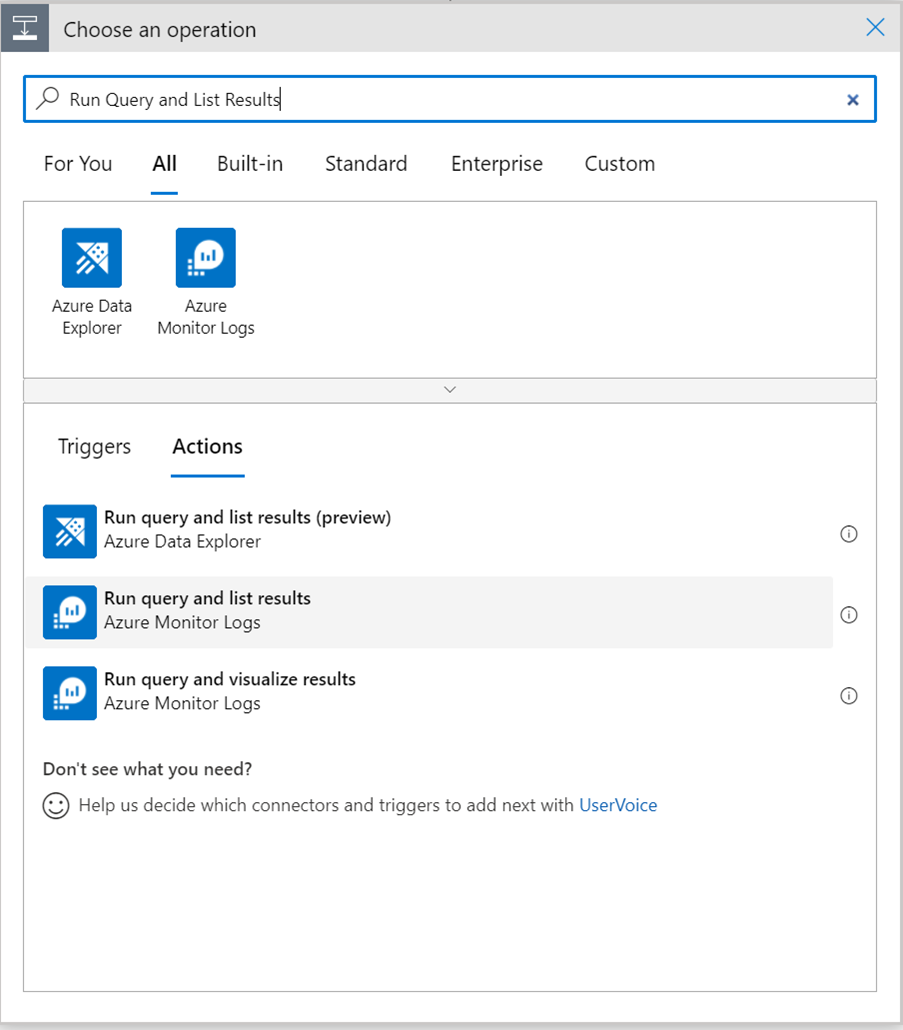The image size is (903, 1030).
Task: Click info icon for Azure Monitor Logs list results
Action: click(x=849, y=615)
